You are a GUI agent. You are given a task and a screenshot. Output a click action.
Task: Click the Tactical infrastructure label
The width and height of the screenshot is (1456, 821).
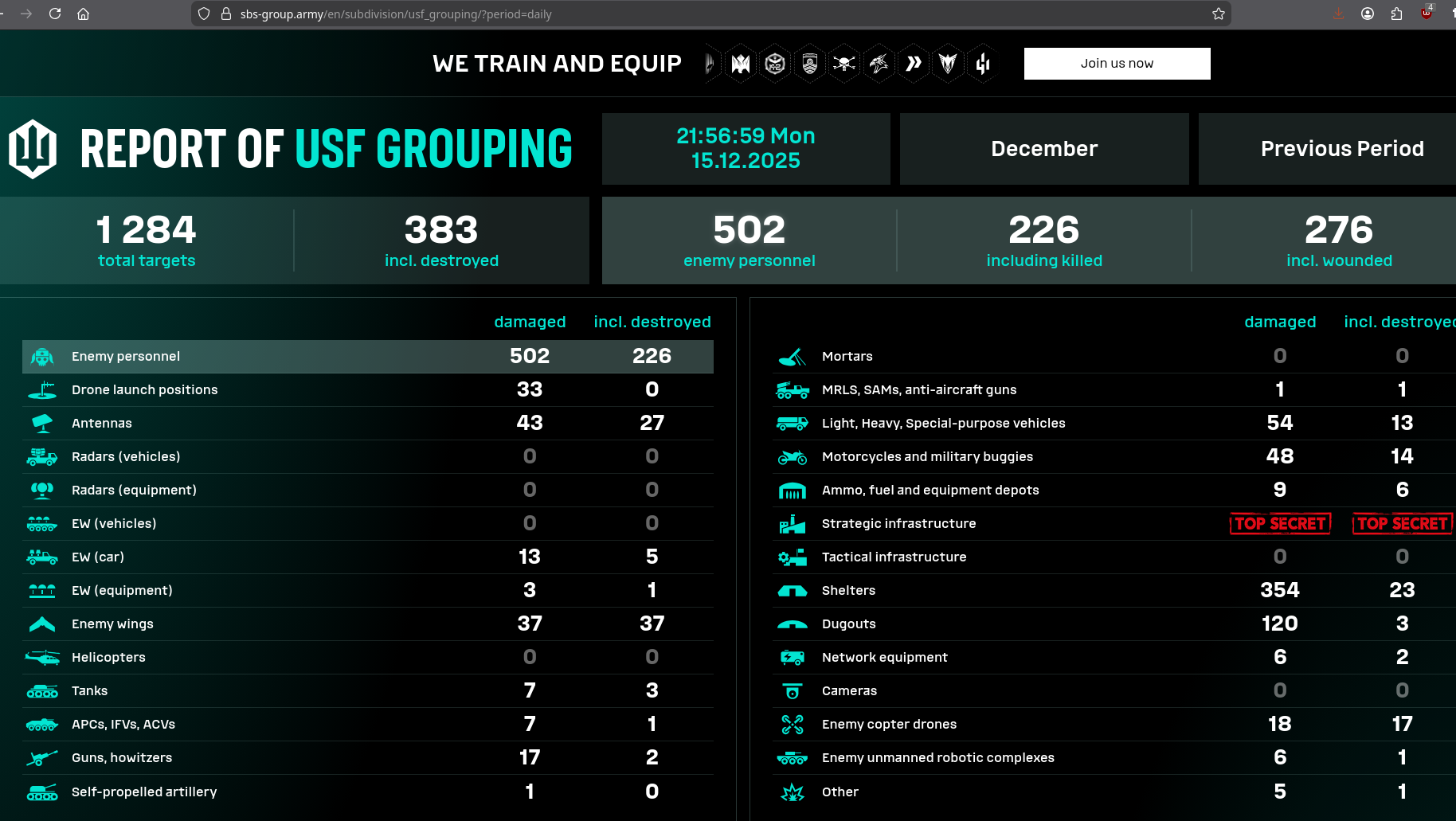coord(894,557)
